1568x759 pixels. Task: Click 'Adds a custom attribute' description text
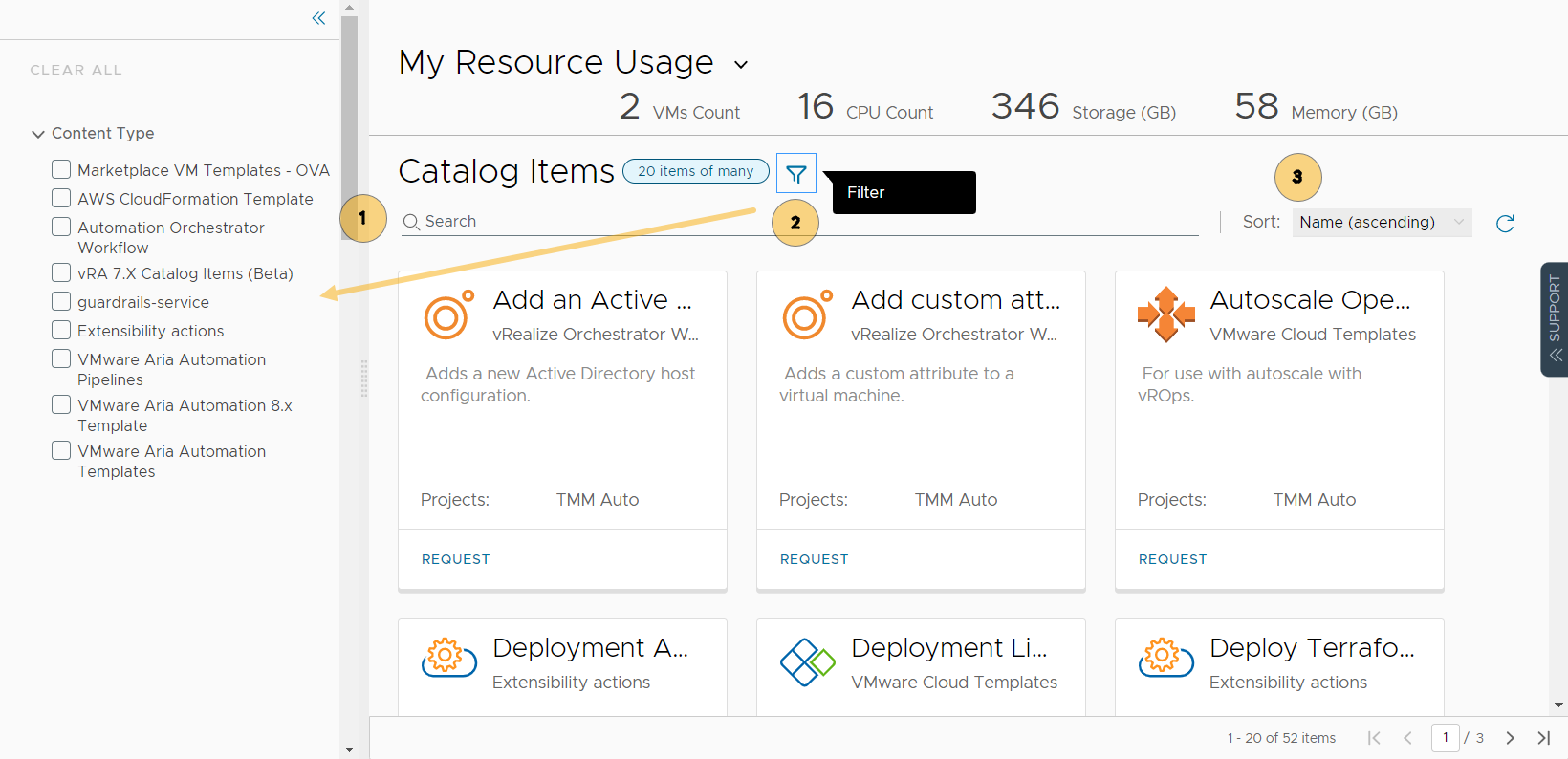(897, 384)
